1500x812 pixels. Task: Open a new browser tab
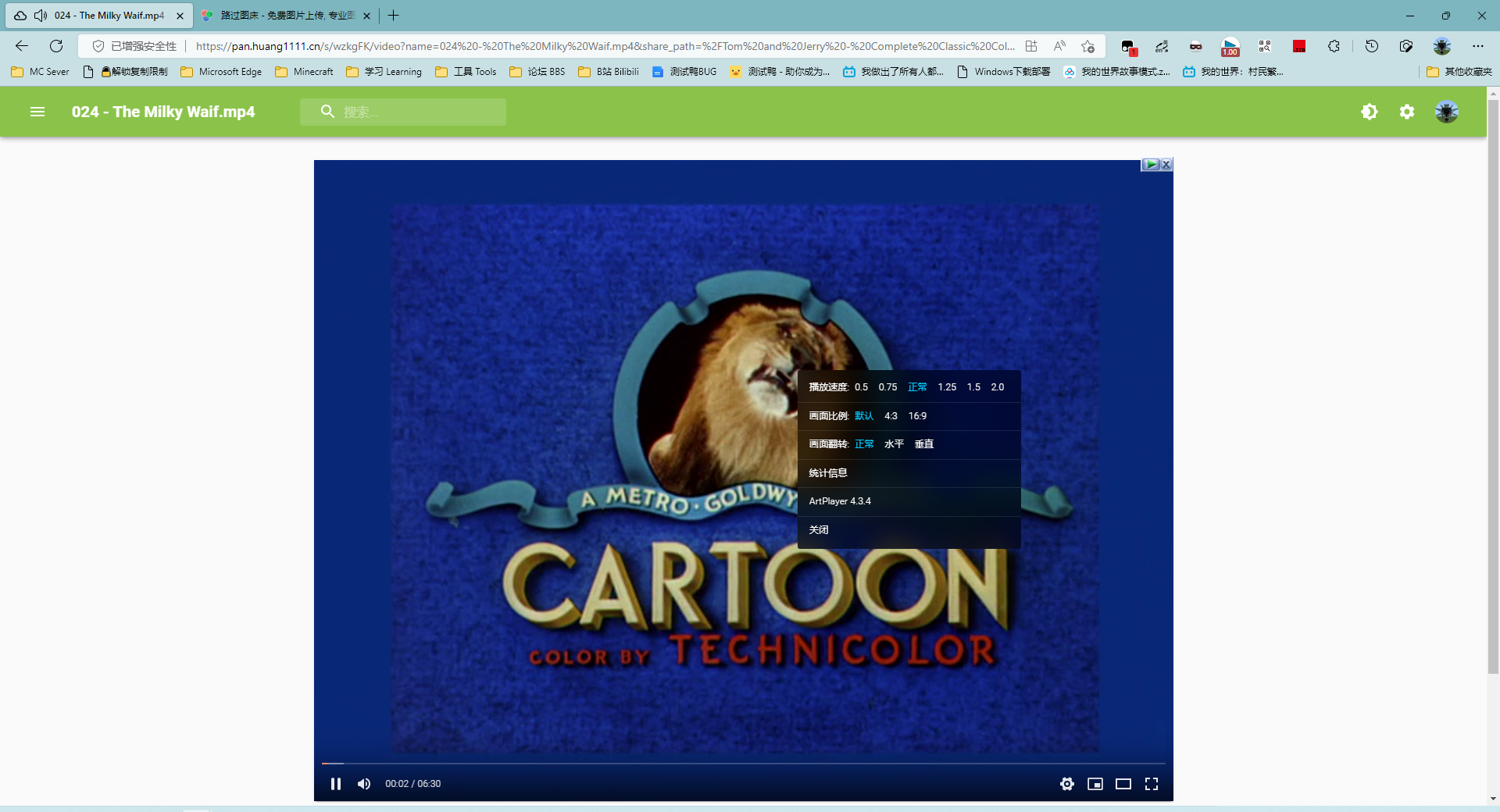click(x=394, y=16)
